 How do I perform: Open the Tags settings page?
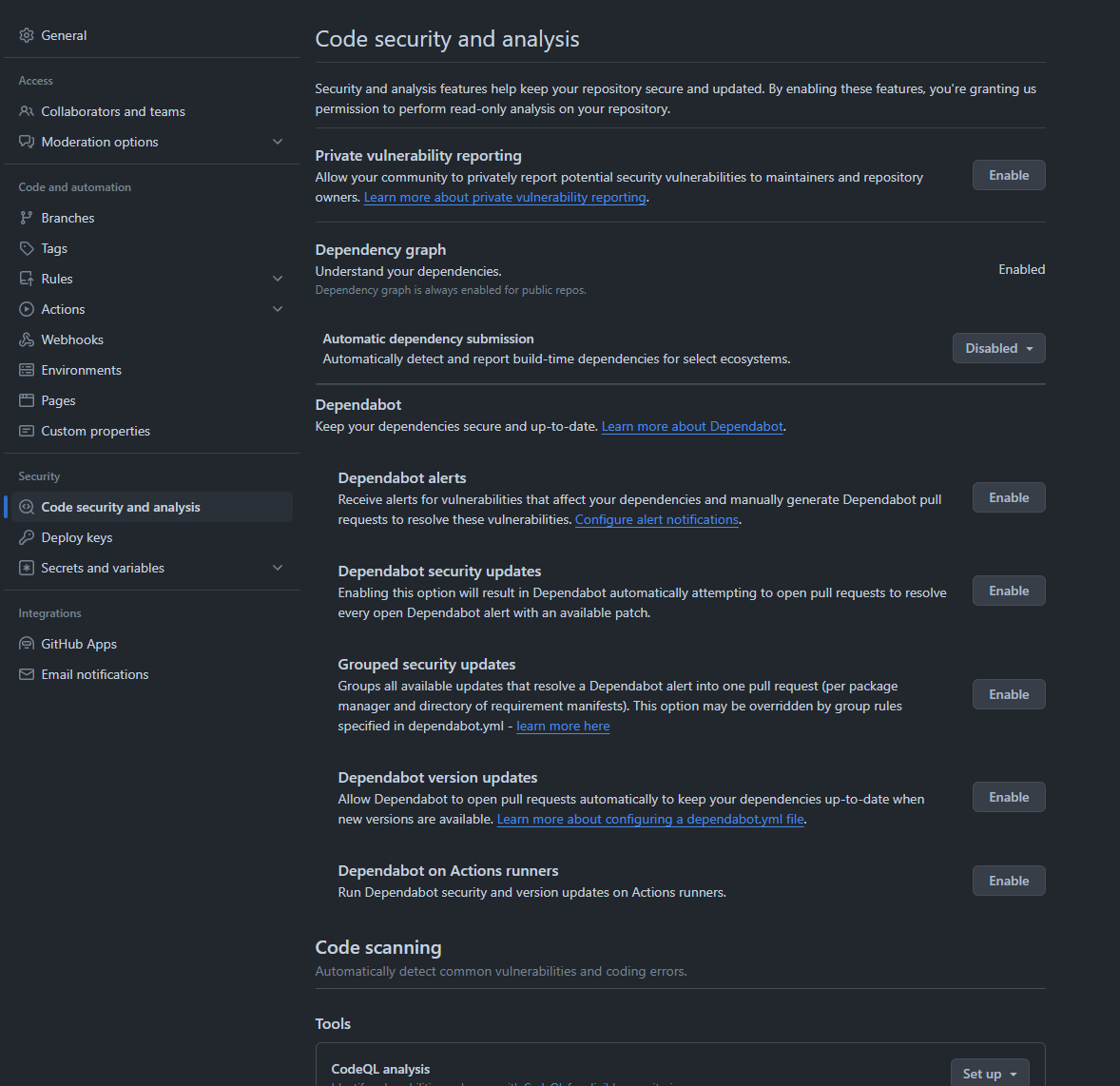(x=151, y=248)
